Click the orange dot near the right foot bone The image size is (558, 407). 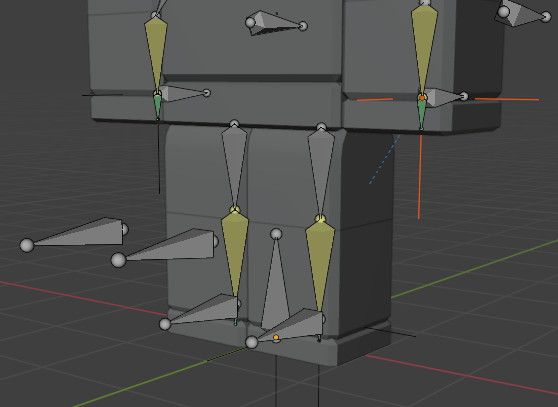coord(276,337)
